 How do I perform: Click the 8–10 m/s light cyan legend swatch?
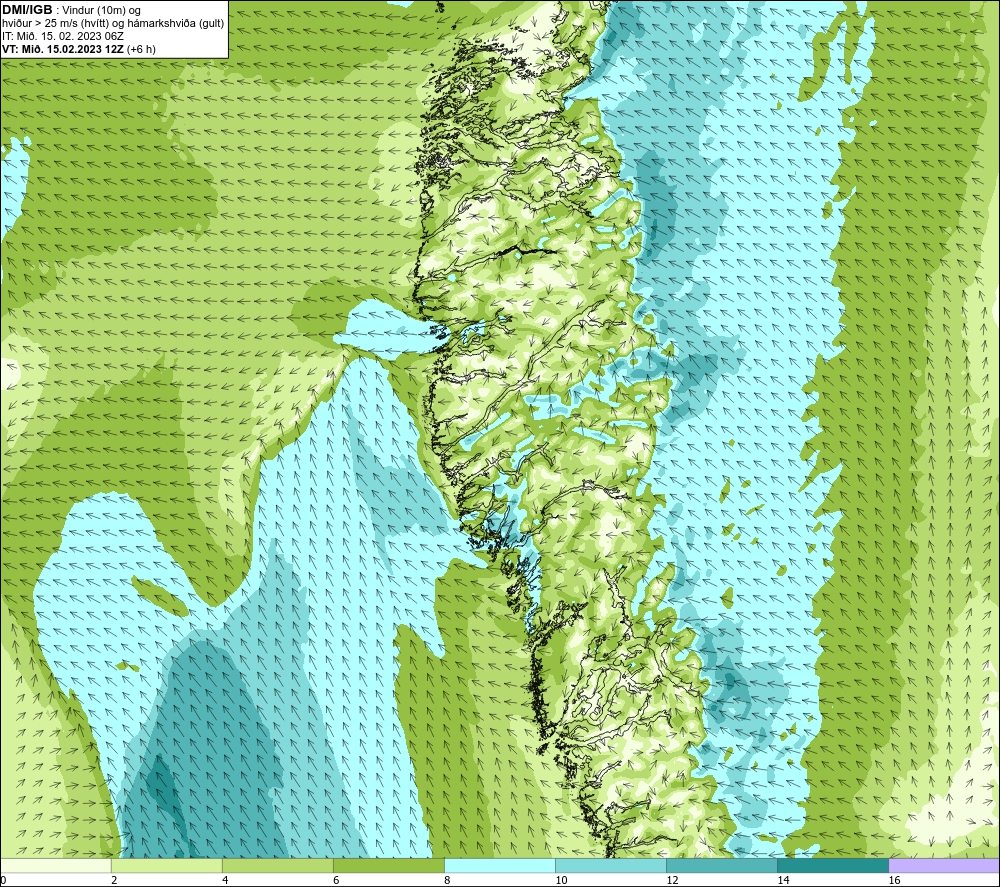pyautogui.click(x=499, y=865)
